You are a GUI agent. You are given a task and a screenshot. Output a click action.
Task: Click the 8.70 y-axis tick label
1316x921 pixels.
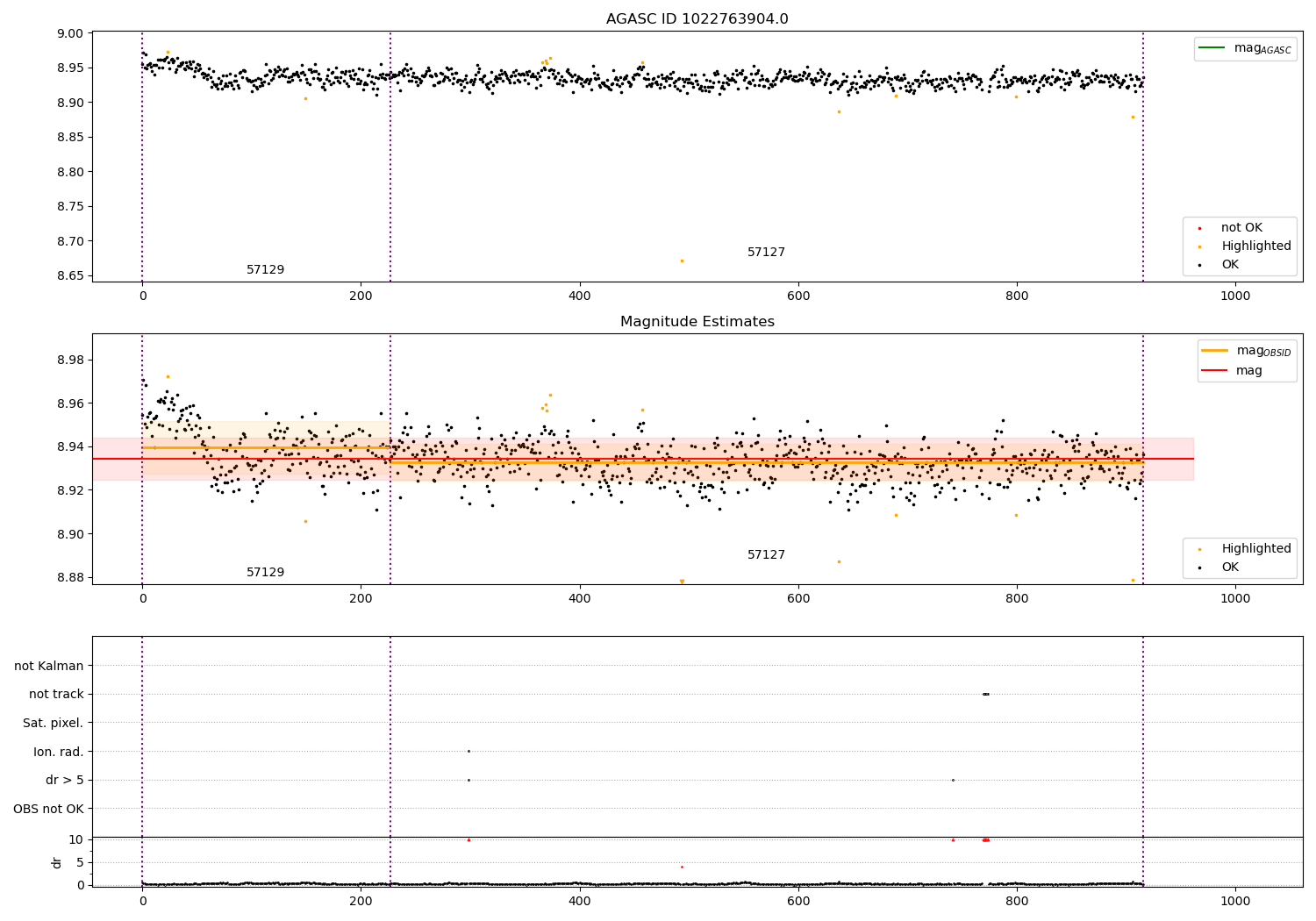coord(70,242)
